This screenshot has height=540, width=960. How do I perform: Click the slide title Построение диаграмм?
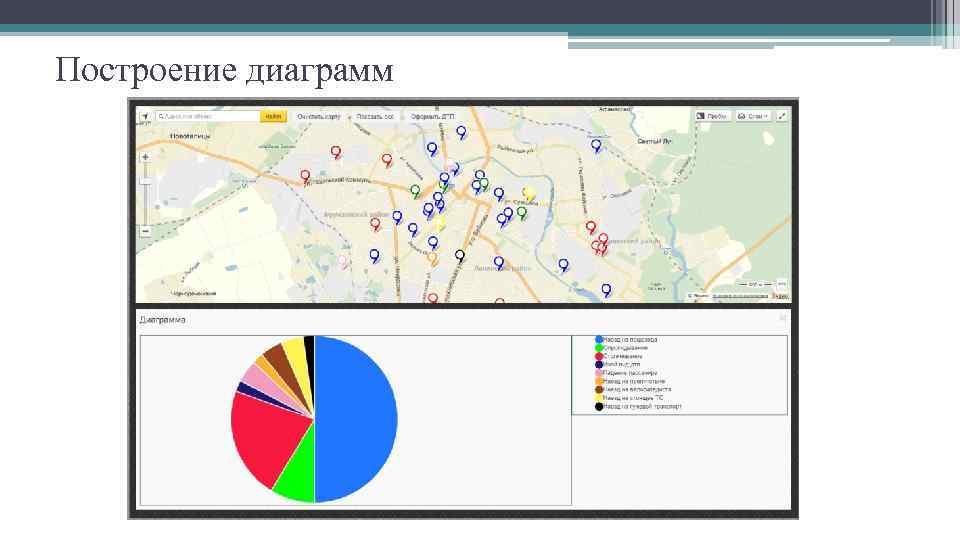coord(224,70)
